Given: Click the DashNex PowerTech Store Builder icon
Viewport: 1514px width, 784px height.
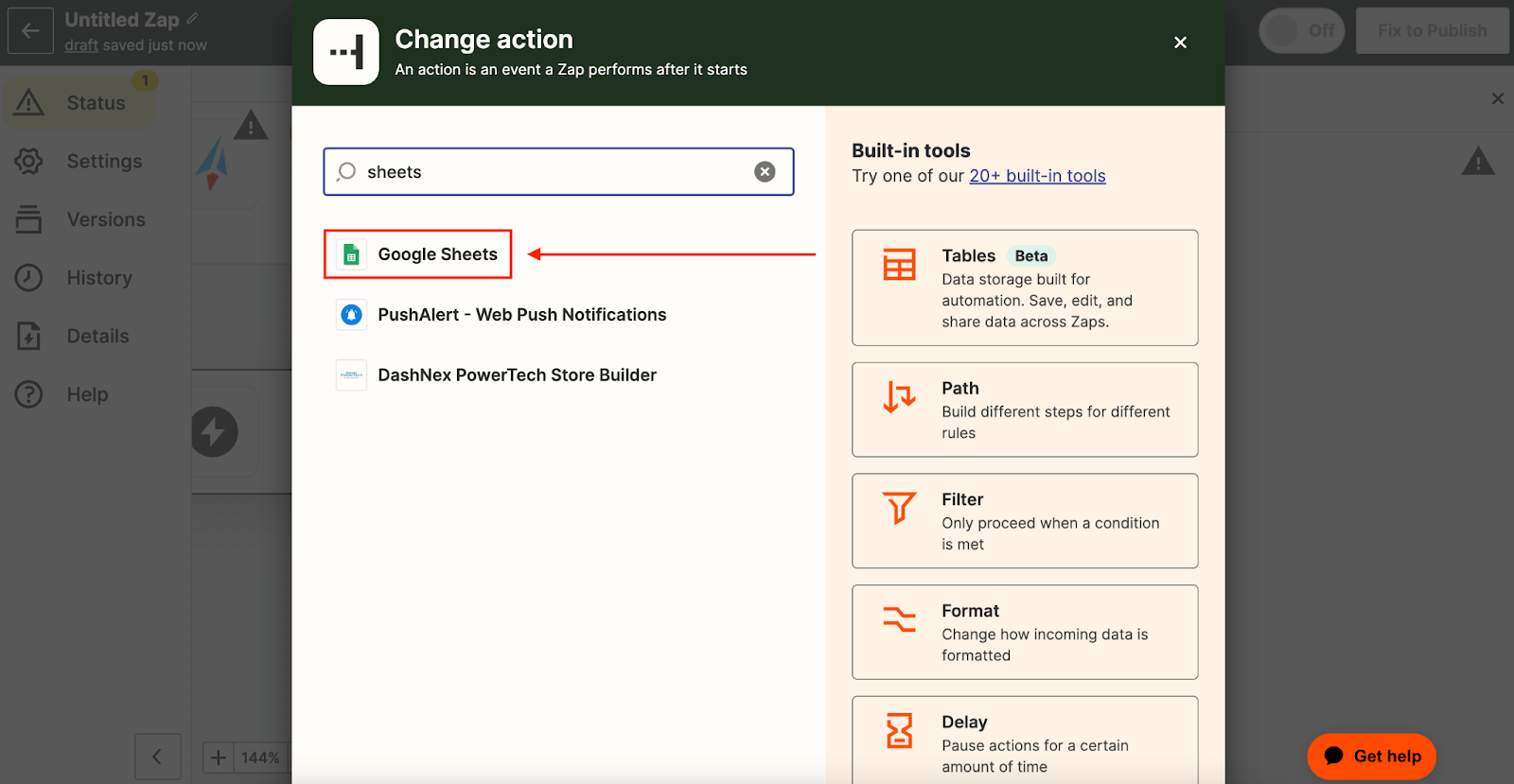Looking at the screenshot, I should pos(351,375).
